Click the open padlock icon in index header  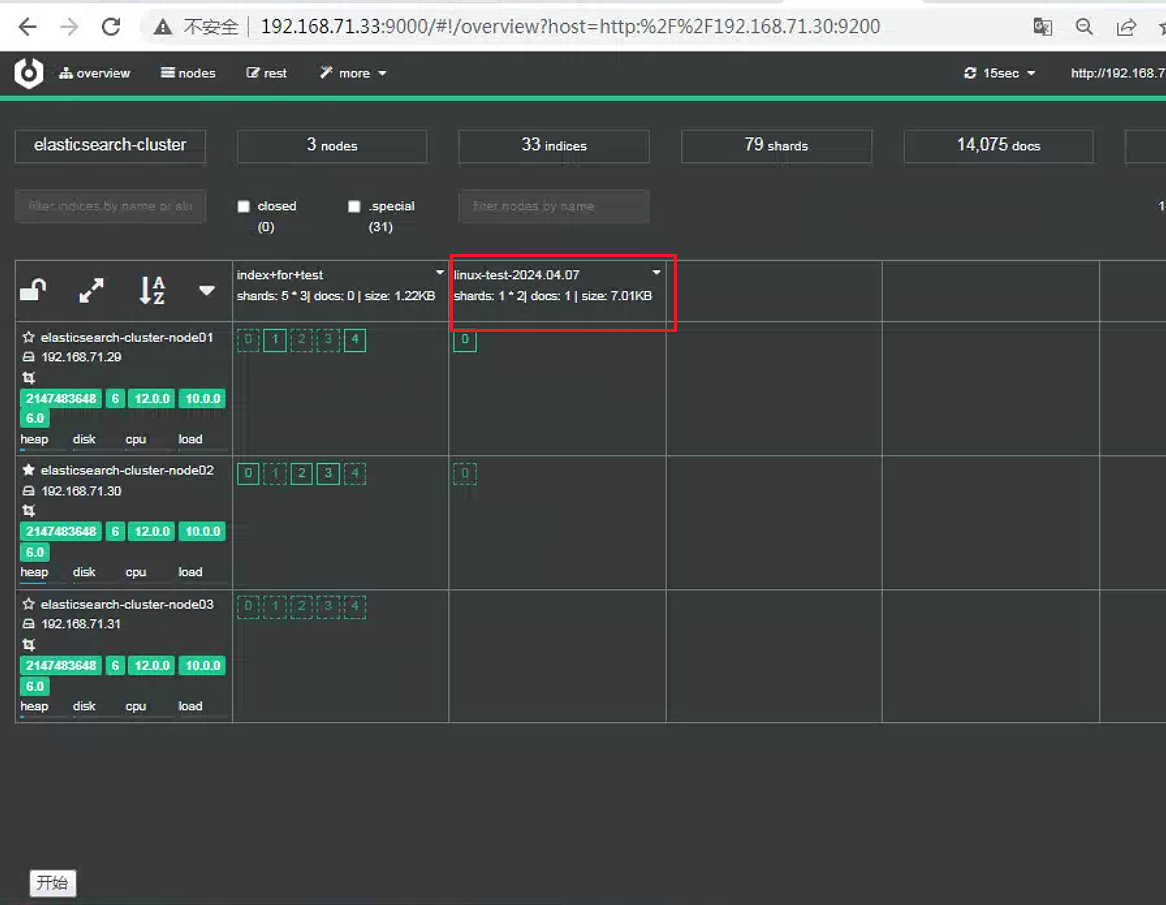click(x=33, y=290)
